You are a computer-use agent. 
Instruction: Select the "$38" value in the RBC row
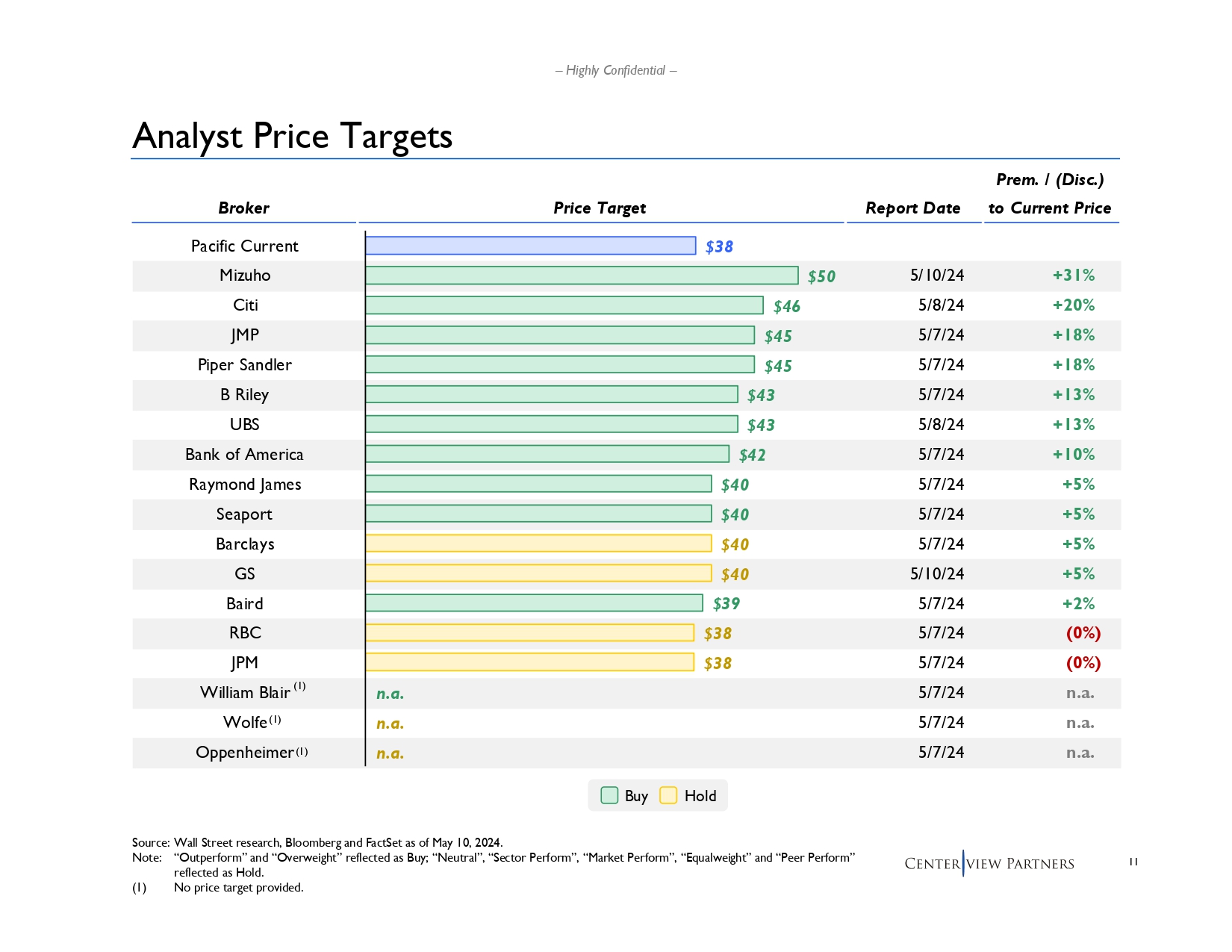coord(718,633)
